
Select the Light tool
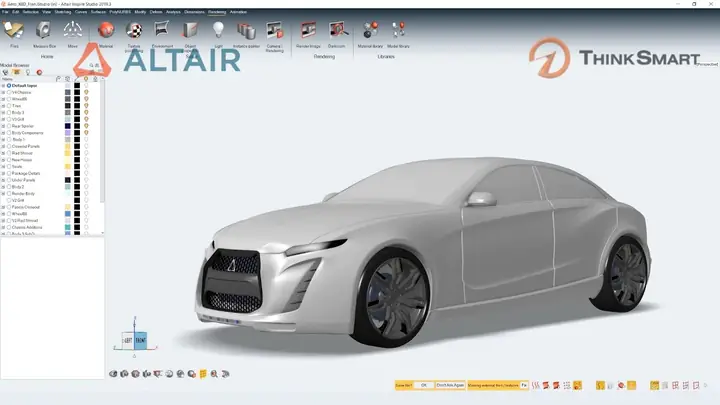point(217,32)
